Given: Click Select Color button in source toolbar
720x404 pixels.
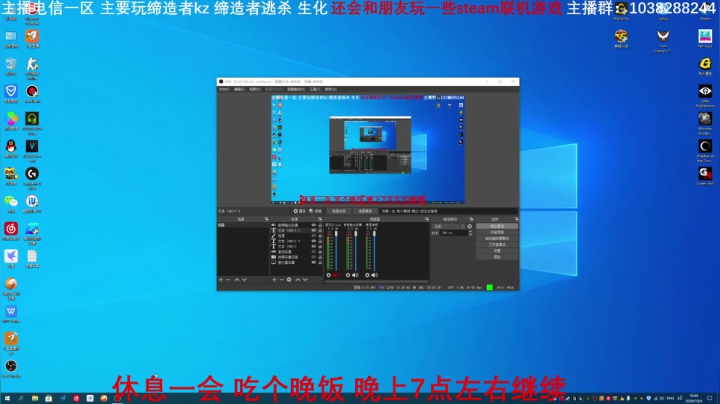Looking at the screenshot, I should pos(365,211).
